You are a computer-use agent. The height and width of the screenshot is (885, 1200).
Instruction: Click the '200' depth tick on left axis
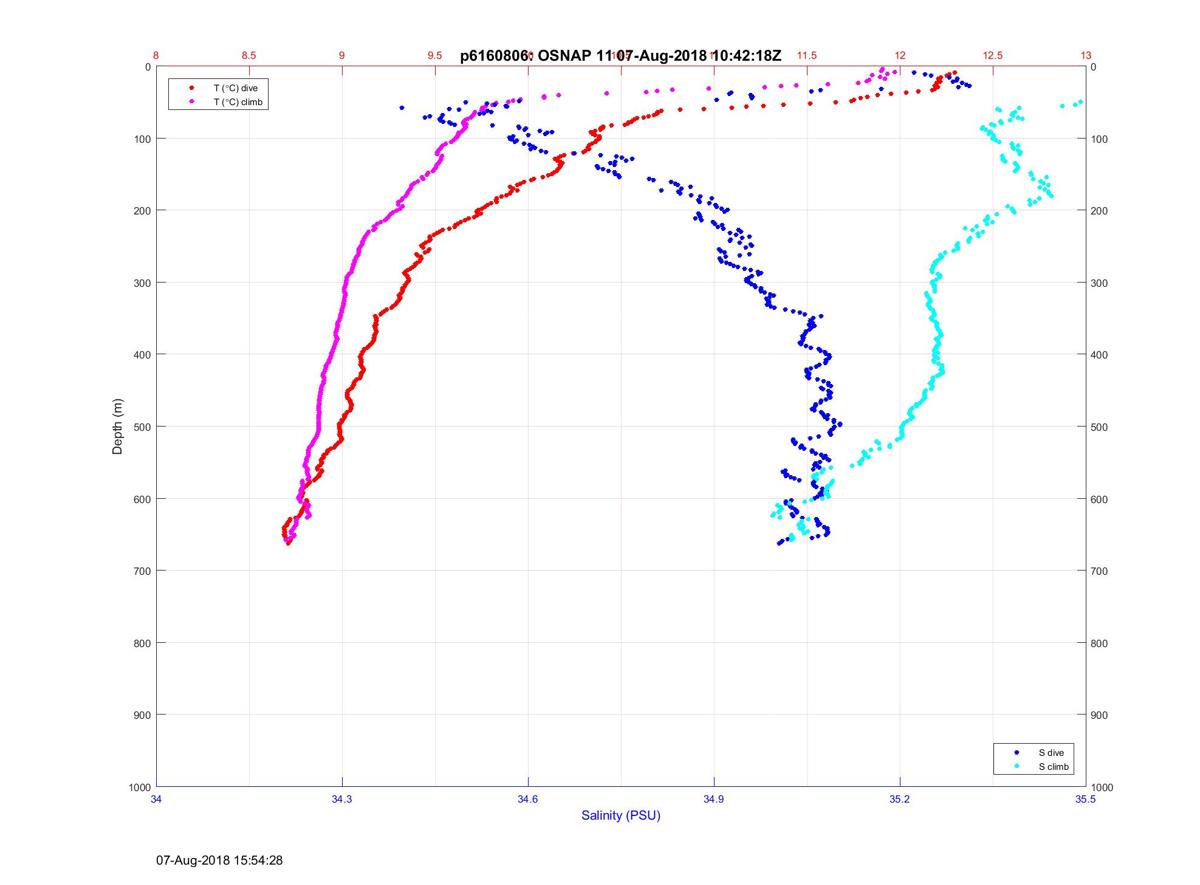142,211
